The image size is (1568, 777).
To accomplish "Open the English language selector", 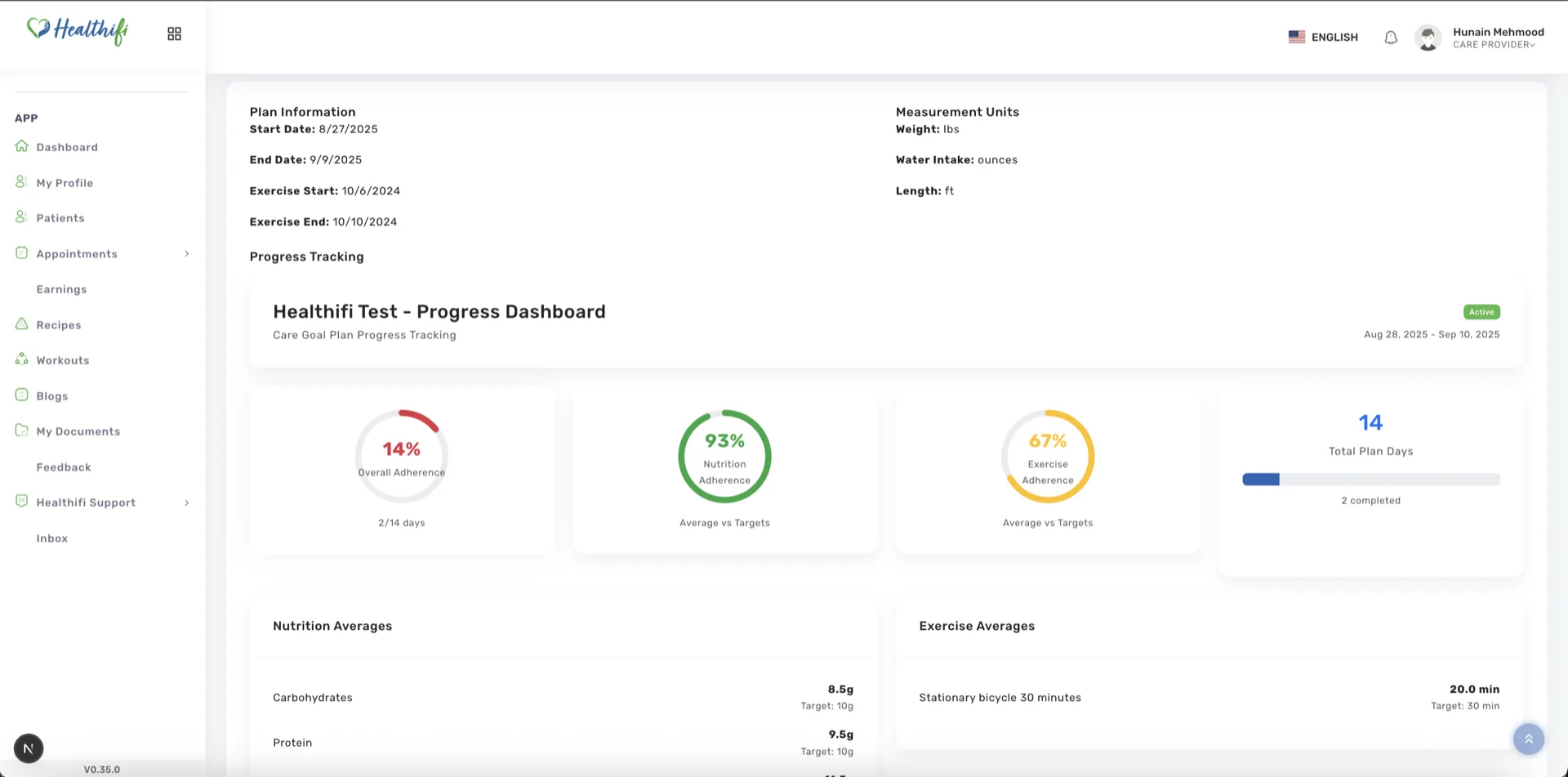I will pos(1323,38).
